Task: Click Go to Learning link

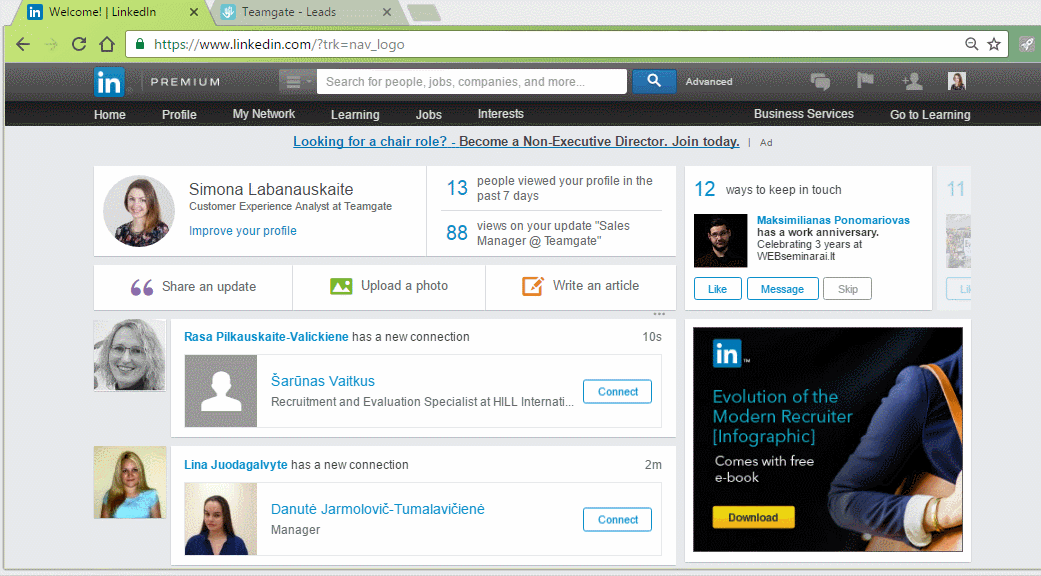Action: click(x=930, y=115)
